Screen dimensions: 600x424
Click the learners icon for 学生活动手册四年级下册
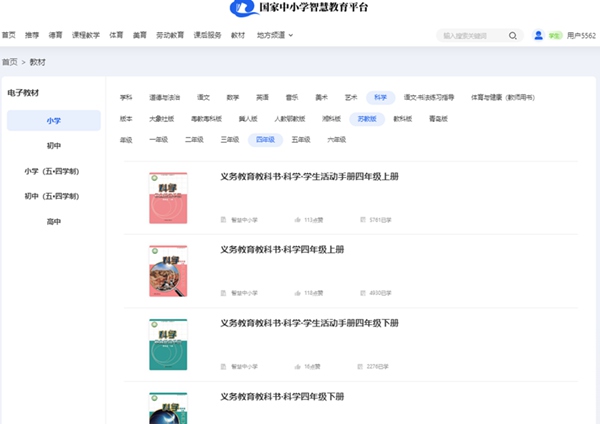point(360,367)
